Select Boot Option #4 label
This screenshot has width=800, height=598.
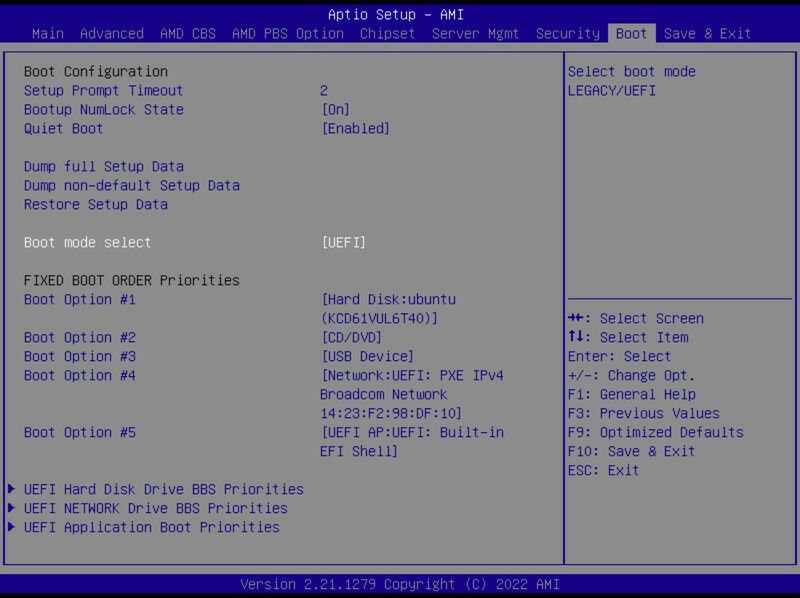point(80,376)
